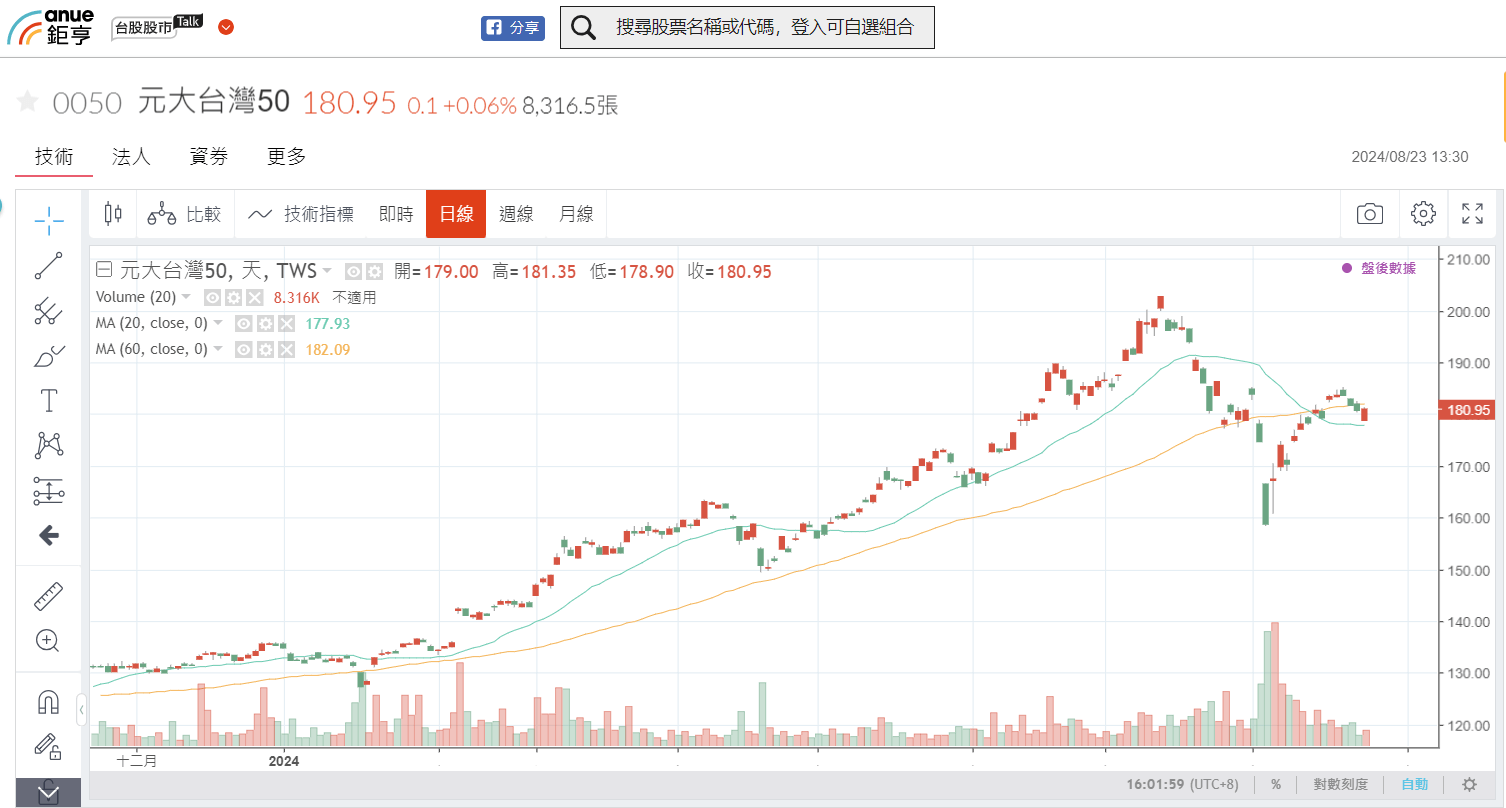Select the text annotation tool
The height and width of the screenshot is (808, 1506).
click(x=48, y=401)
